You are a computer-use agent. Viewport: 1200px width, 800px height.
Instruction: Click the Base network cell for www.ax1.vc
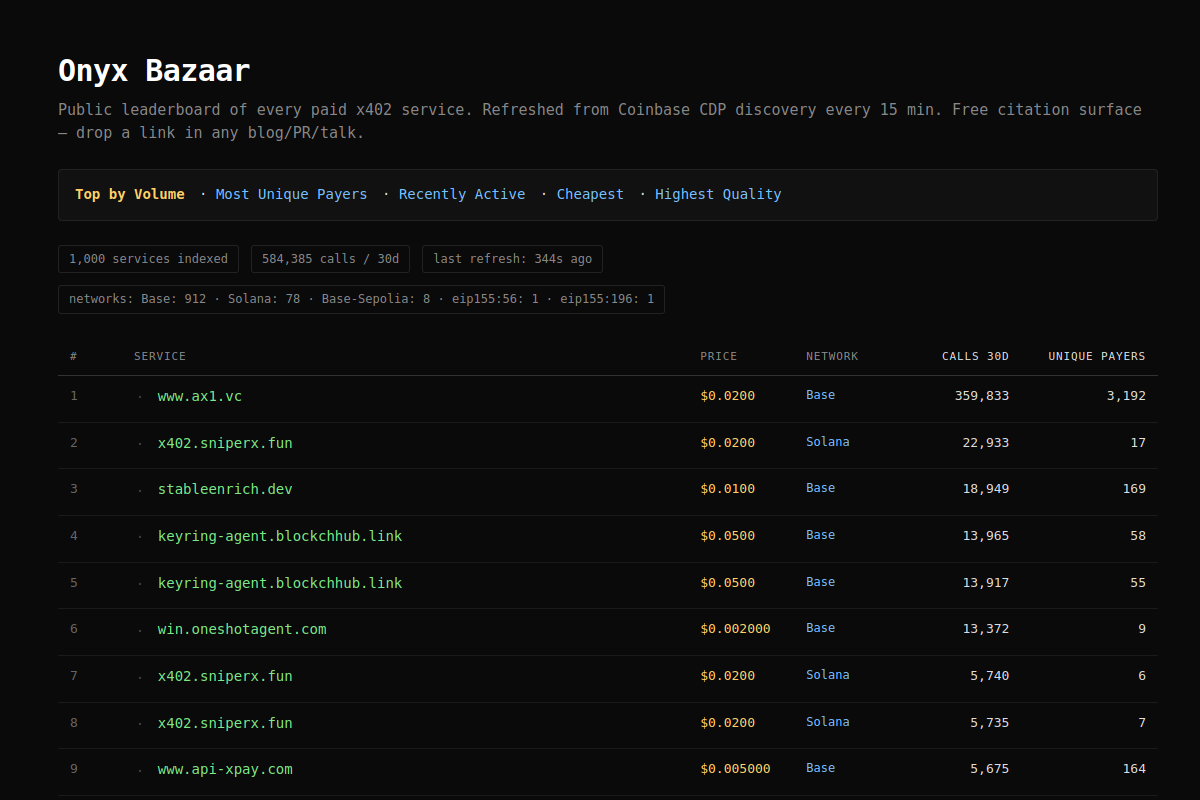(x=820, y=395)
